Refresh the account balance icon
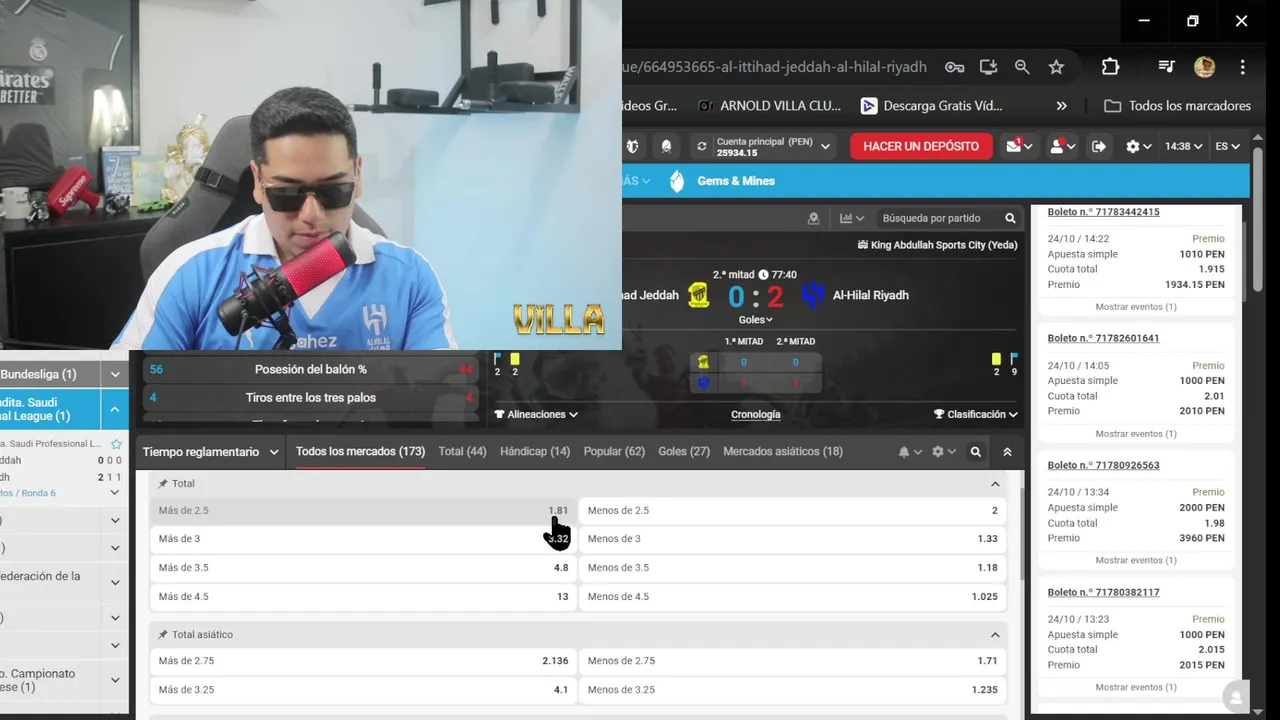This screenshot has height=720, width=1280. [x=702, y=146]
